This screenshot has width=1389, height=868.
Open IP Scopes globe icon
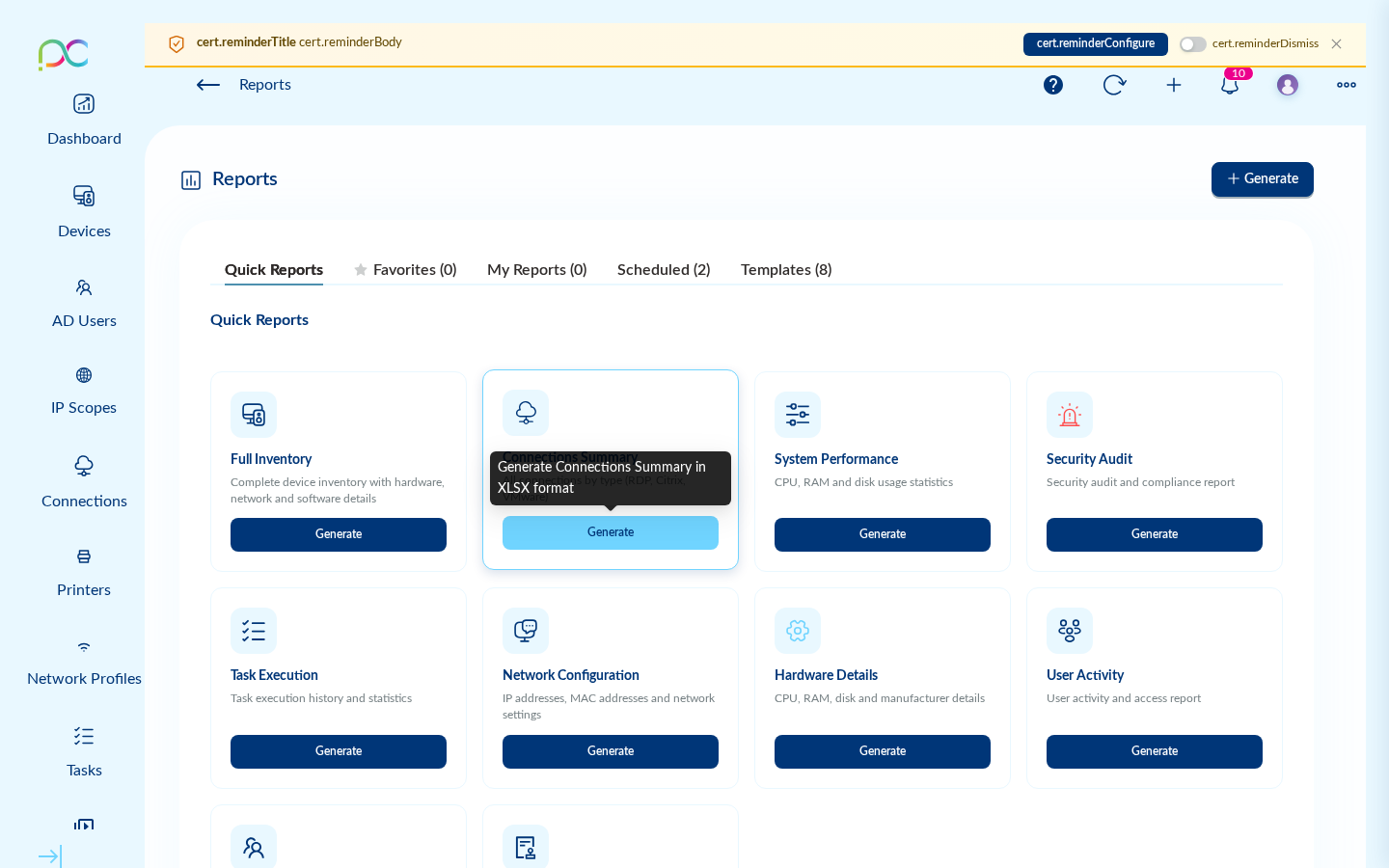point(84,375)
